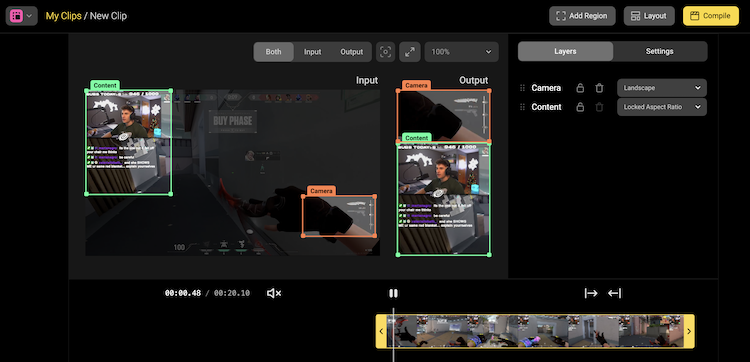This screenshot has width=750, height=362.
Task: Switch to the Settings tab
Action: pyautogui.click(x=660, y=51)
